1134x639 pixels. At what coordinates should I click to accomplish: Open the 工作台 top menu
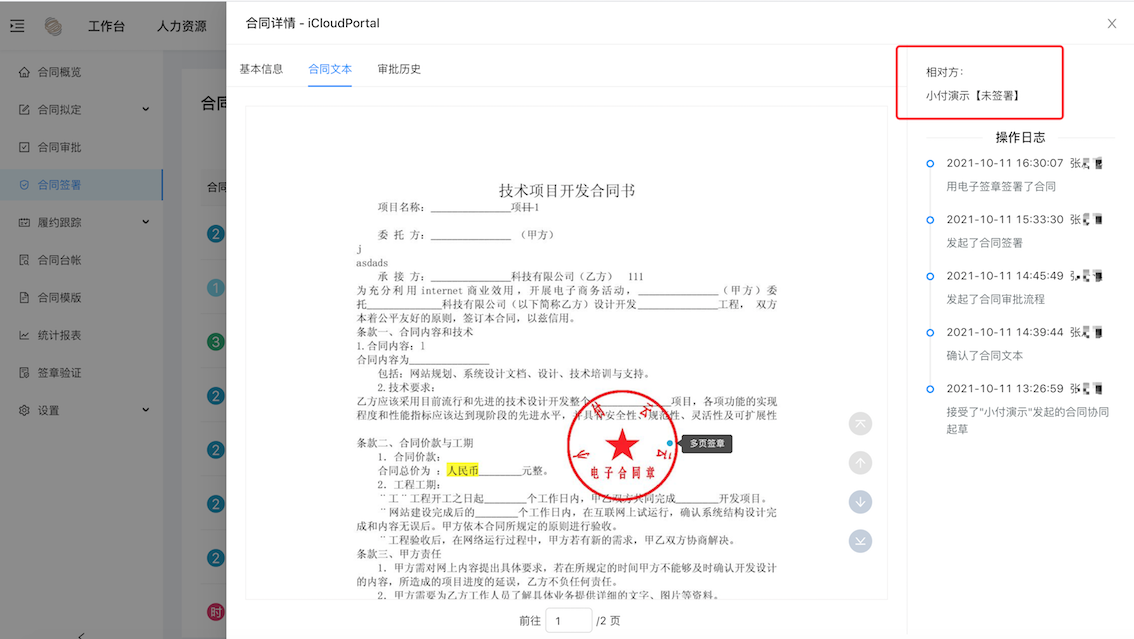pyautogui.click(x=106, y=26)
